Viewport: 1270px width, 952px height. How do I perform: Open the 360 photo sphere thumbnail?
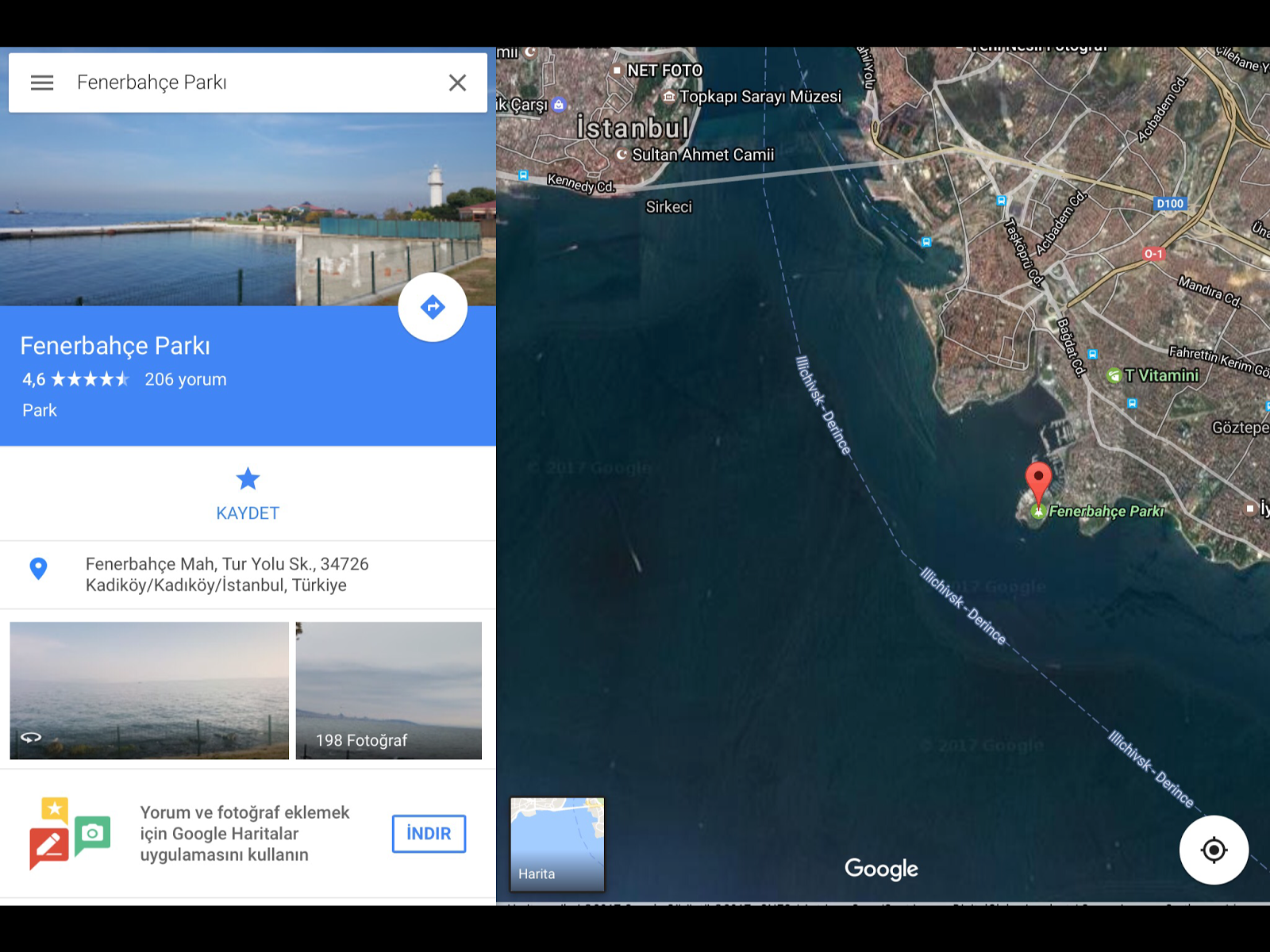click(x=149, y=690)
